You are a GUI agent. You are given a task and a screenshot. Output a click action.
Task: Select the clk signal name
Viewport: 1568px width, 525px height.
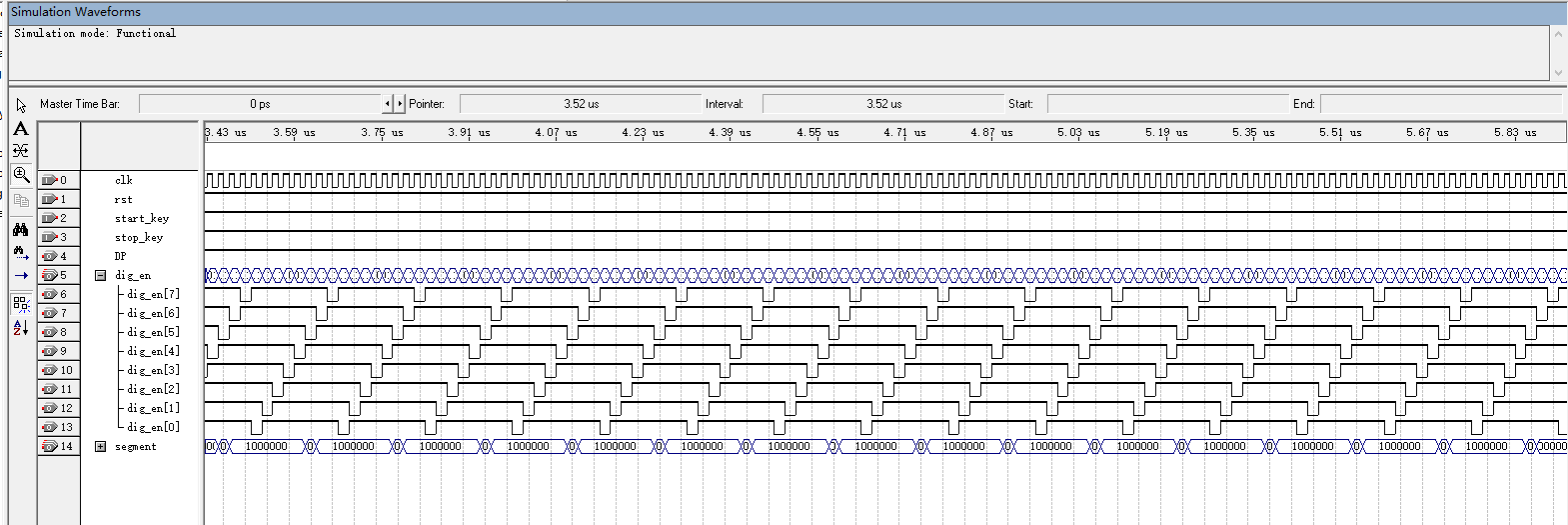pyautogui.click(x=124, y=180)
